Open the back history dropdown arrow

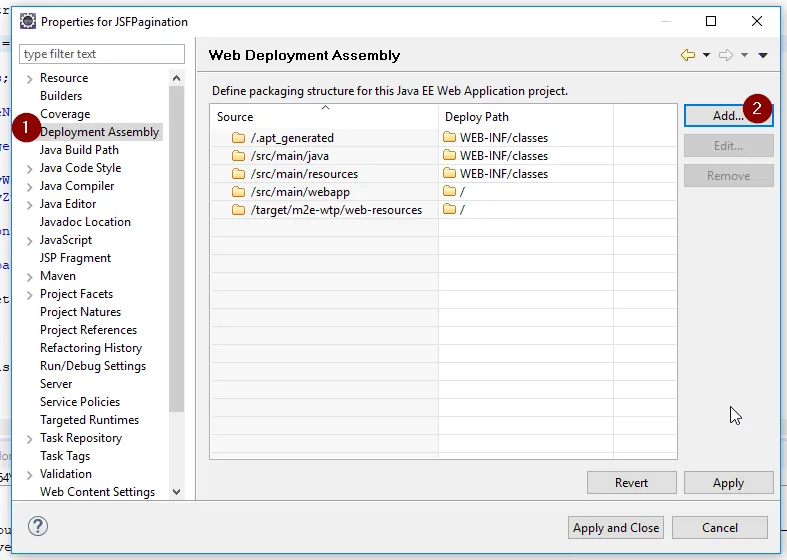(706, 56)
